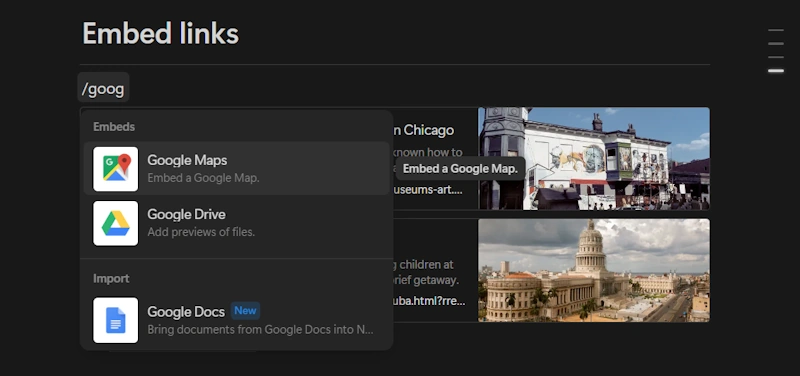Open the 'uba.html?rre...' bookmark URL
Screen dimensions: 800x376
tap(428, 301)
